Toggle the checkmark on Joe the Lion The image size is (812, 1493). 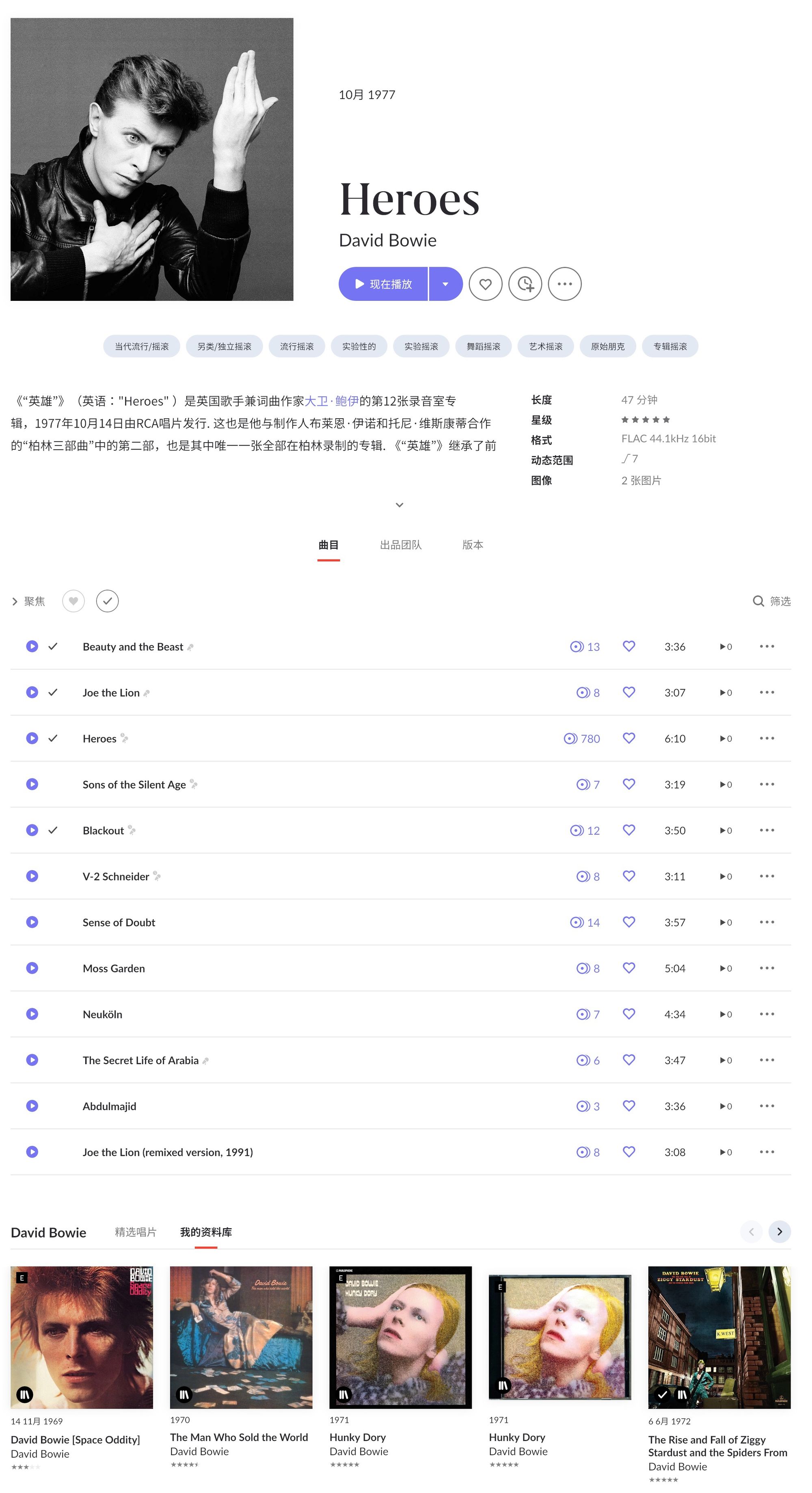pyautogui.click(x=53, y=692)
